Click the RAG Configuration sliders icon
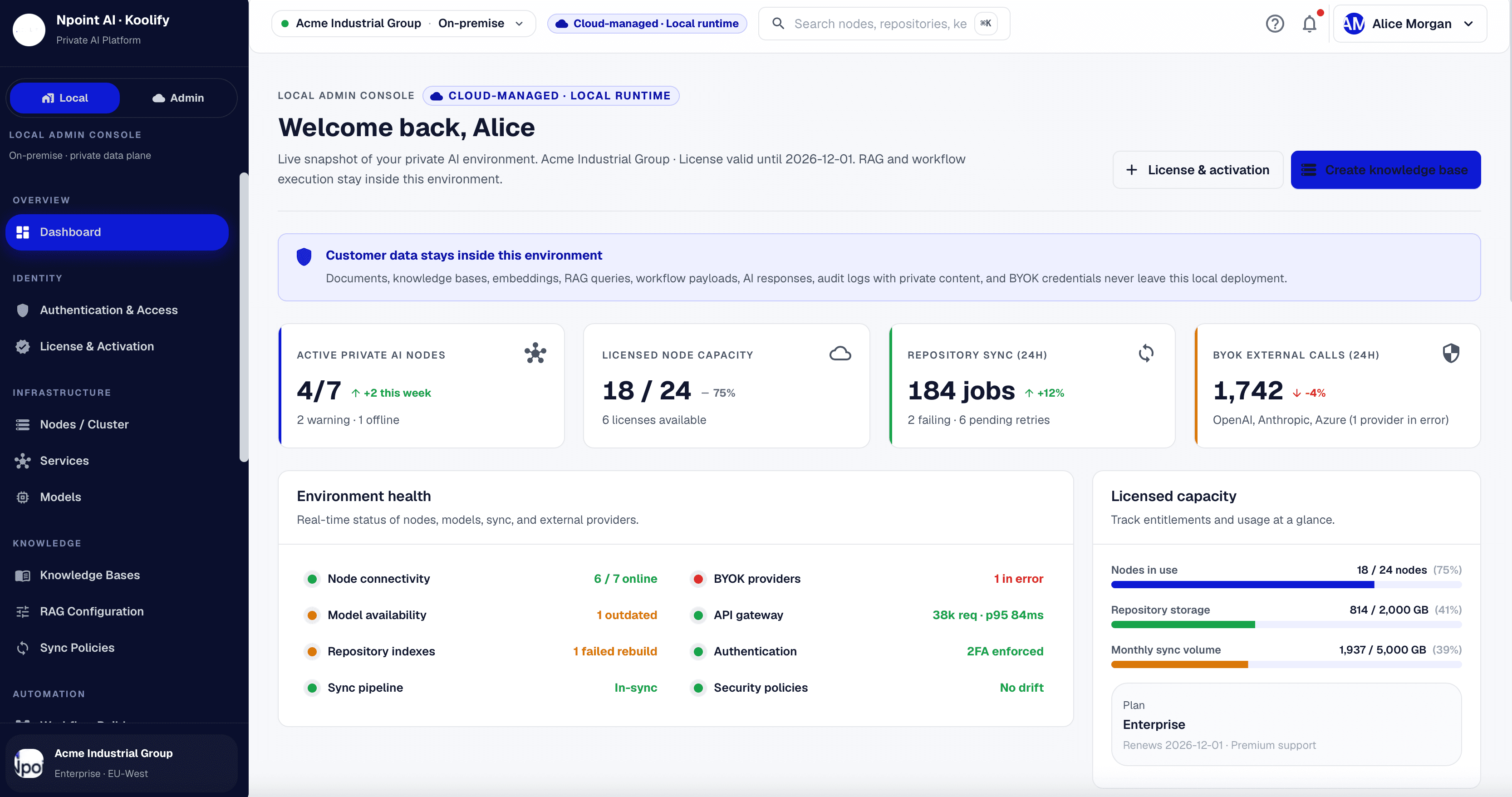This screenshot has width=1512, height=797. (22, 611)
